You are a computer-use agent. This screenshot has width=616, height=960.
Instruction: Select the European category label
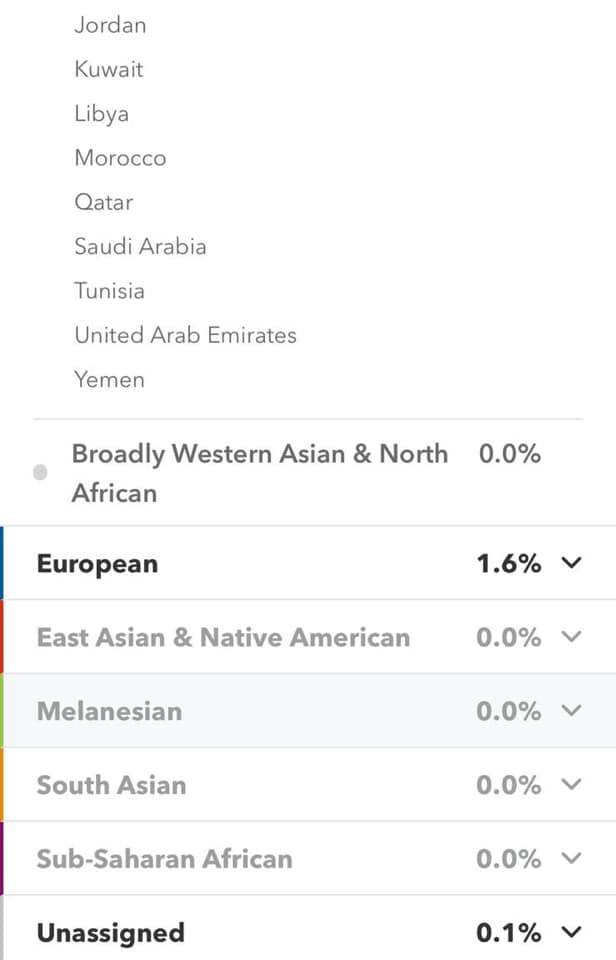pos(97,564)
